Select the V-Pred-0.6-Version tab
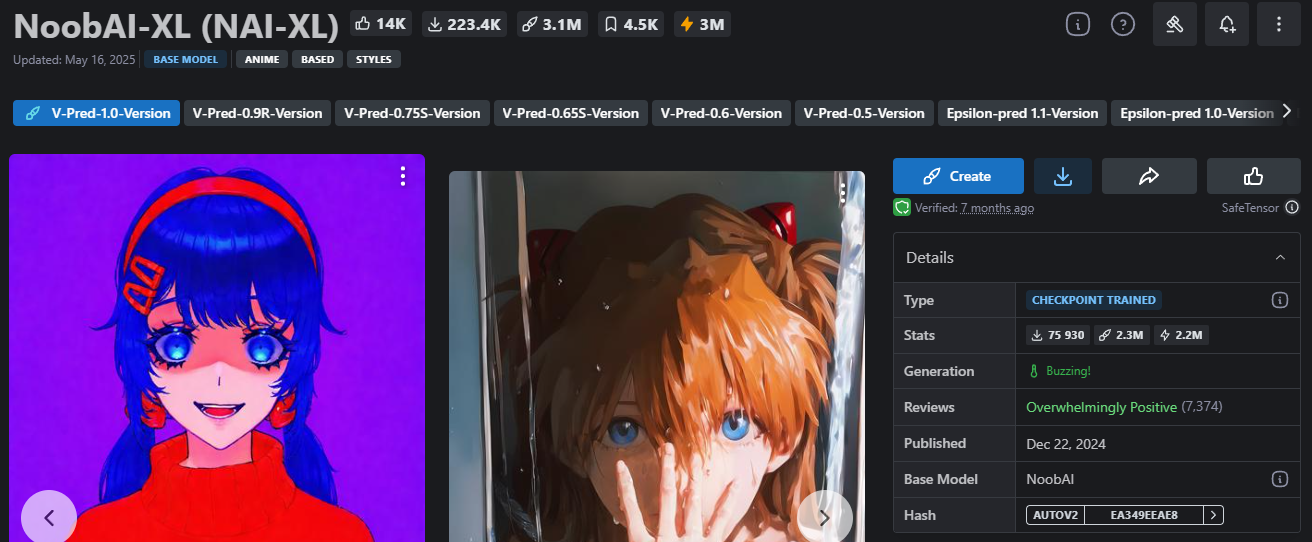The width and height of the screenshot is (1312, 542). click(722, 113)
